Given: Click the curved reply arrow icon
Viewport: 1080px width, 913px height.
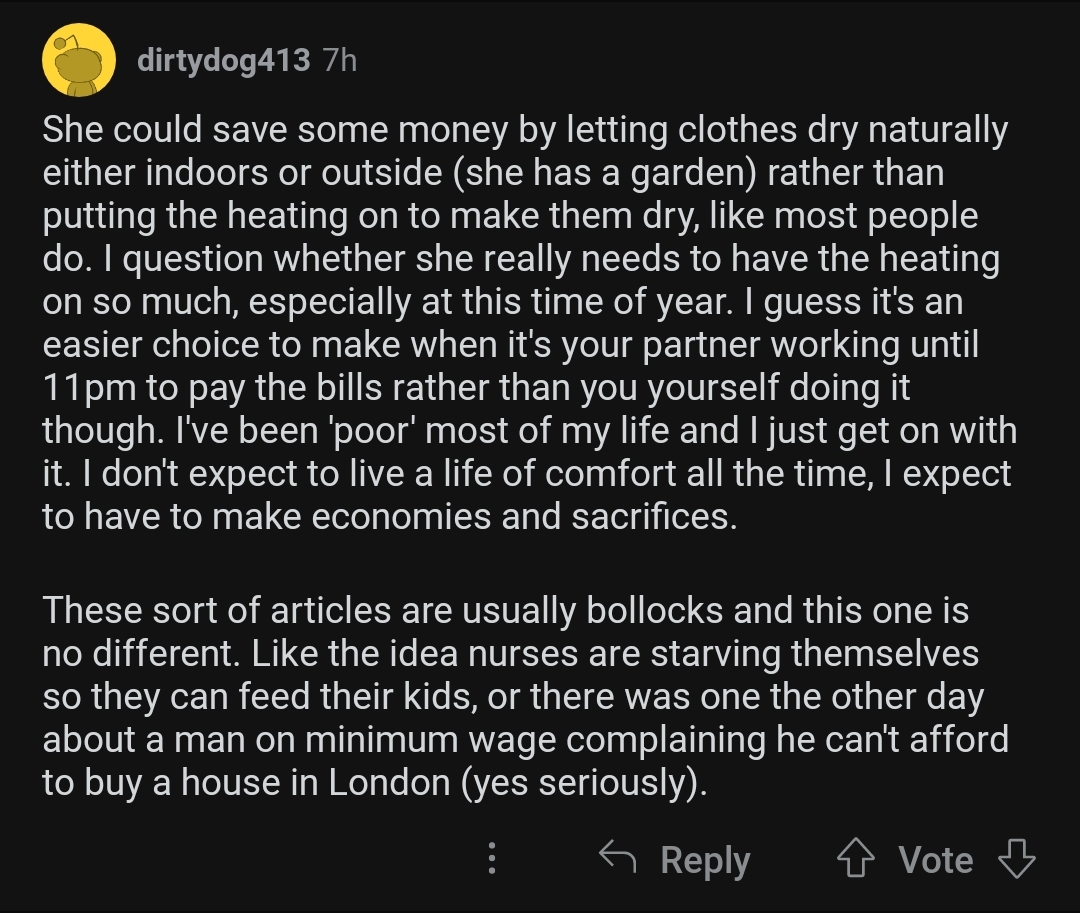Looking at the screenshot, I should [x=617, y=857].
